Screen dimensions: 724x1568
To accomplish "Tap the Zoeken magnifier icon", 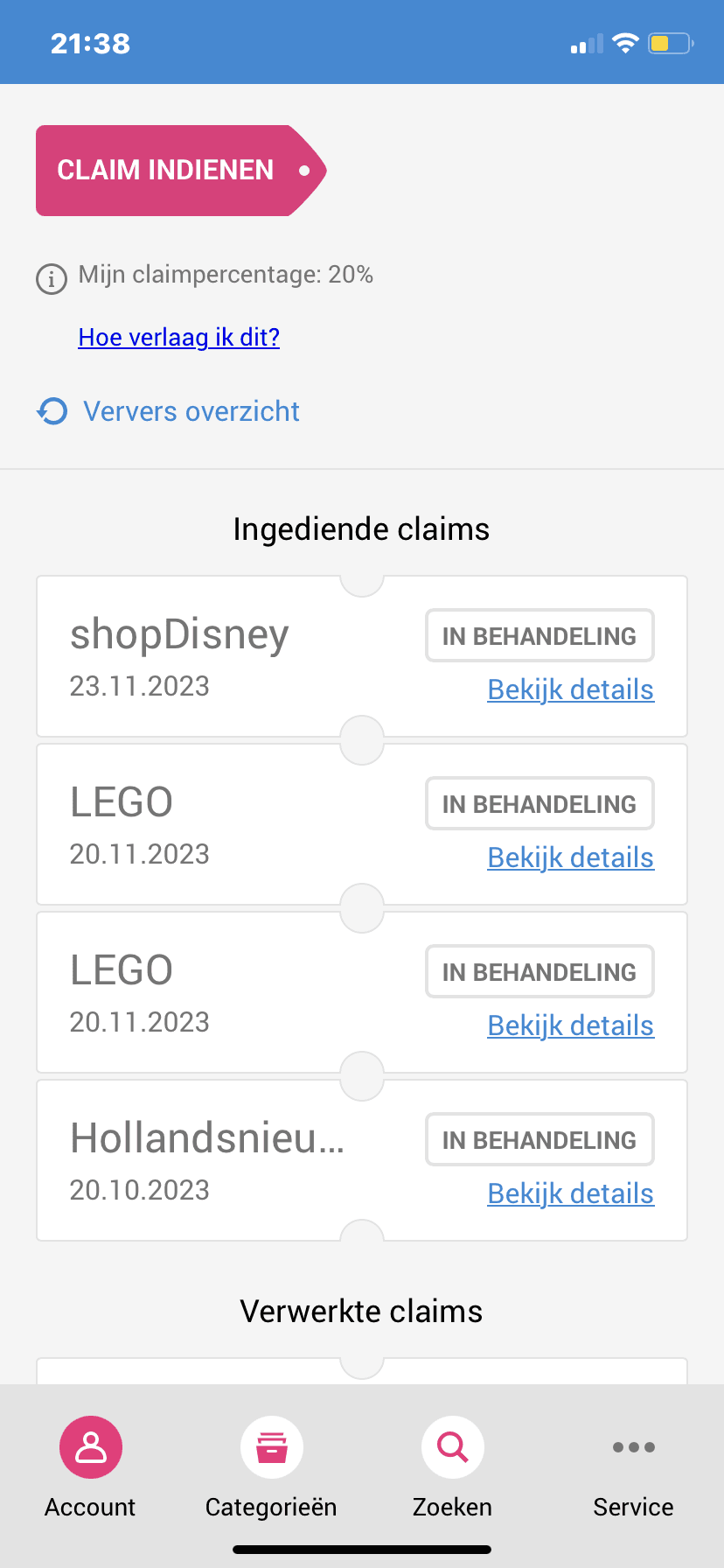I will [453, 1447].
